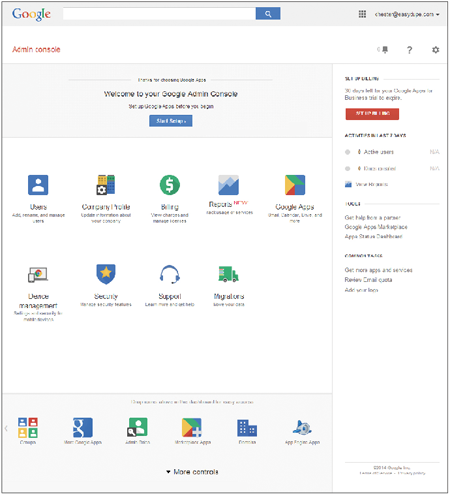
Task: Click the blue search magnifier button
Action: click(x=268, y=14)
